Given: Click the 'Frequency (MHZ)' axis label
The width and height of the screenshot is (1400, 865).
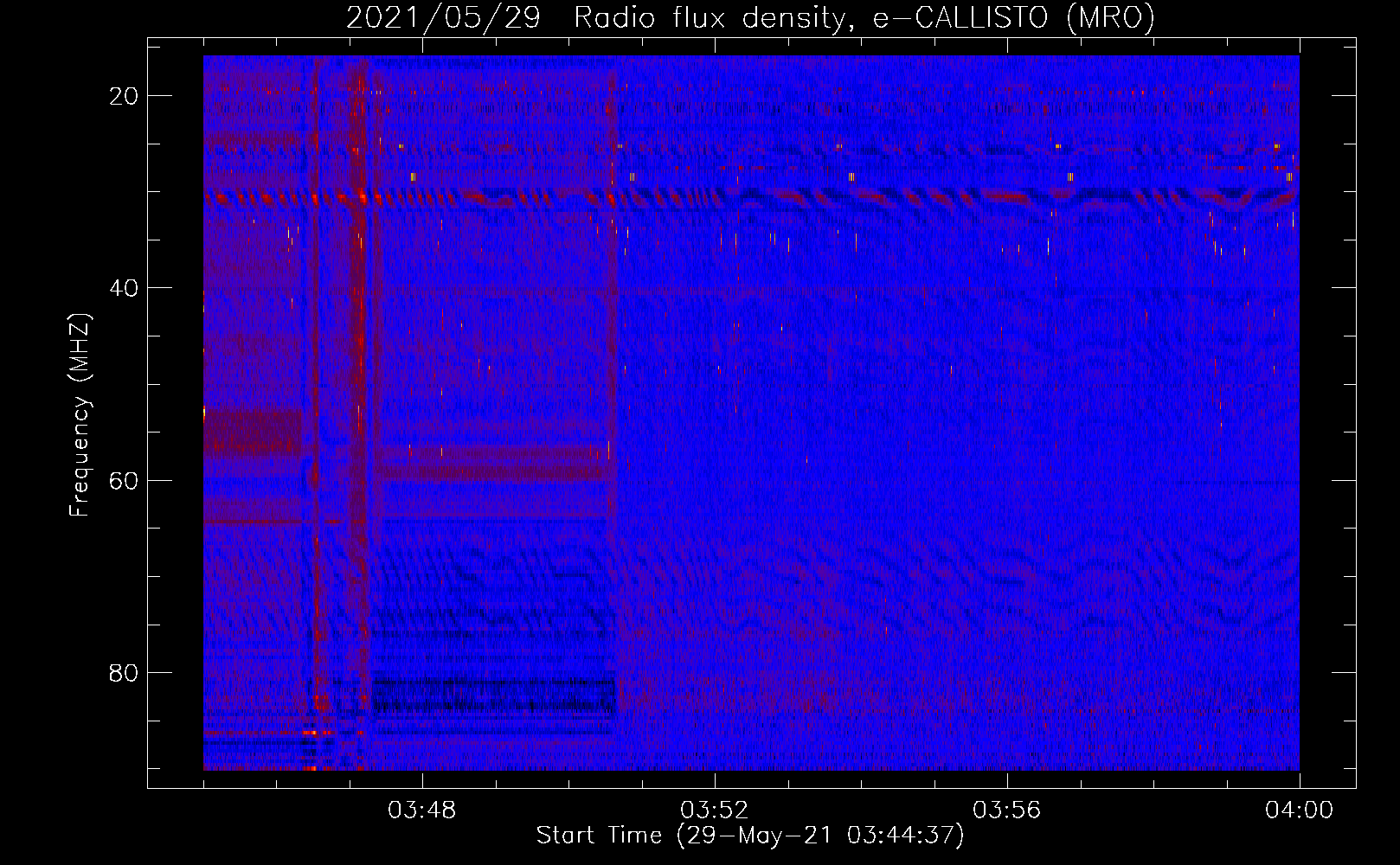Looking at the screenshot, I should click(x=80, y=415).
